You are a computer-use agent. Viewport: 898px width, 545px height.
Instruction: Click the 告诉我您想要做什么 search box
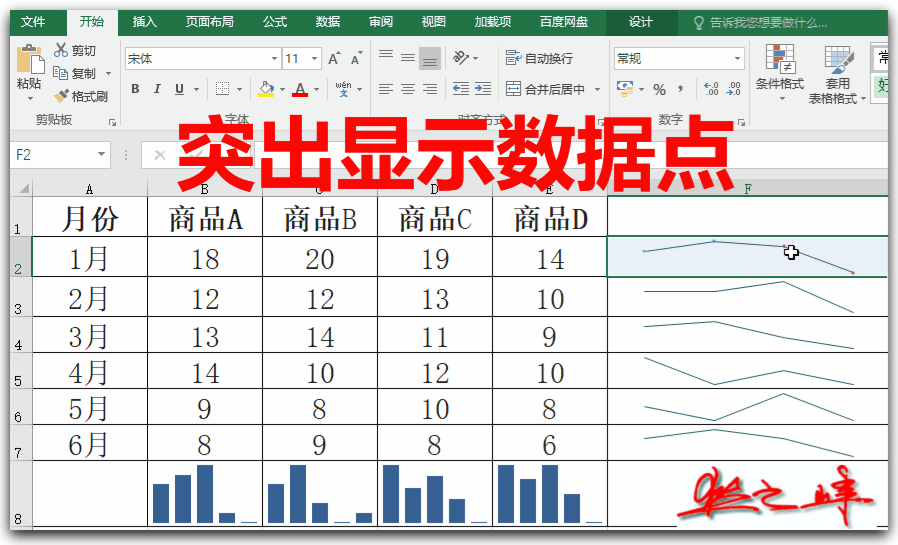(761, 23)
